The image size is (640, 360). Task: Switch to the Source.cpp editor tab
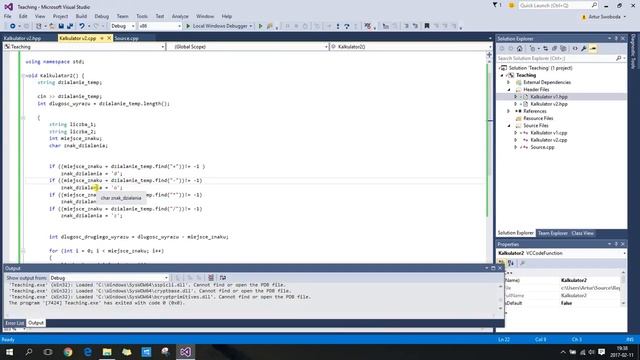127,38
